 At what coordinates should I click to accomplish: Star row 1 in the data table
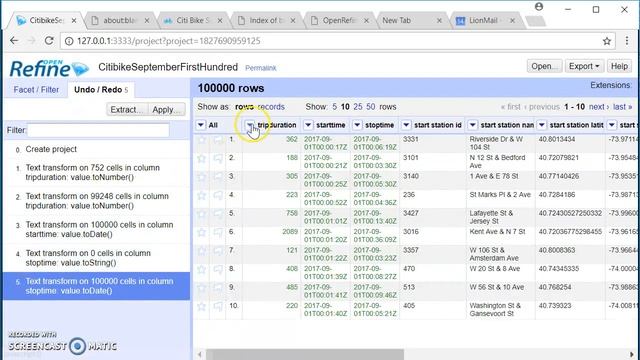pos(202,140)
